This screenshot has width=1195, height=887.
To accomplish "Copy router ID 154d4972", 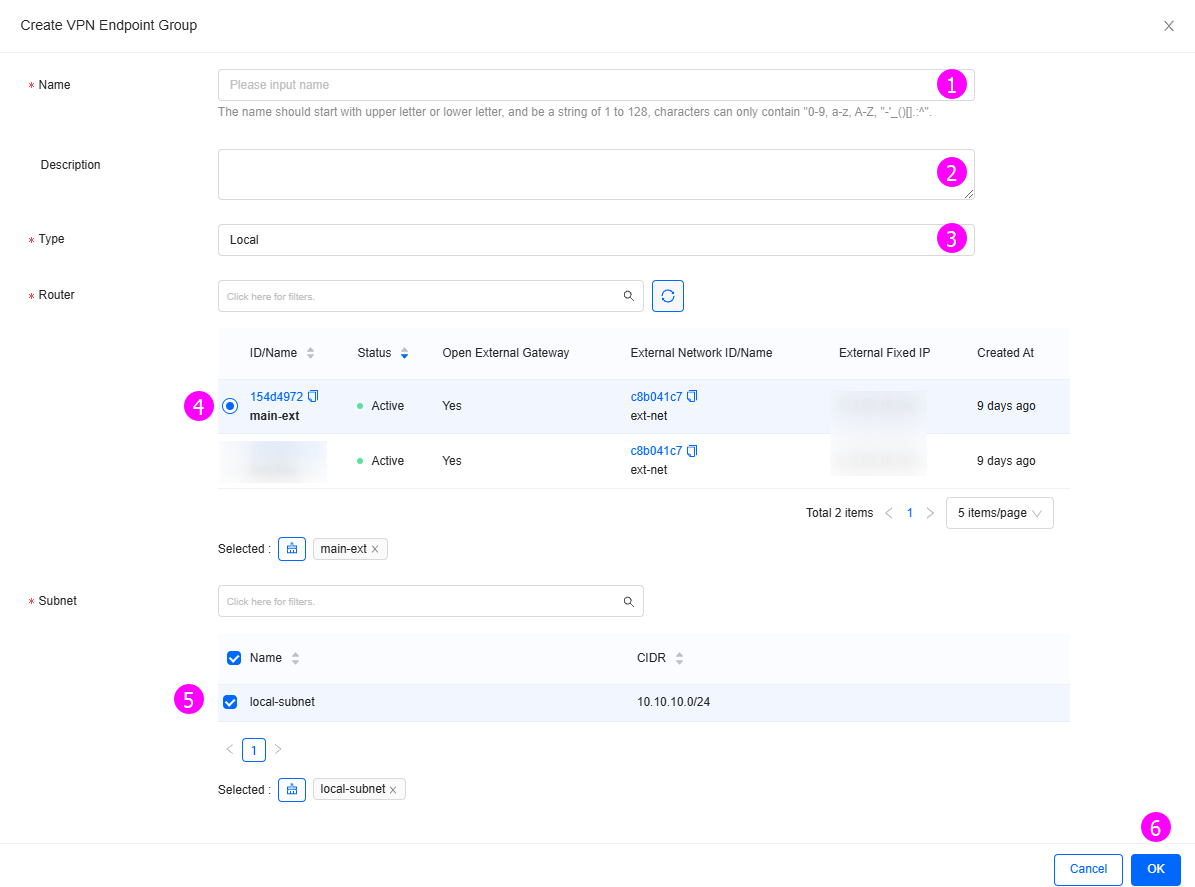I will (x=313, y=396).
